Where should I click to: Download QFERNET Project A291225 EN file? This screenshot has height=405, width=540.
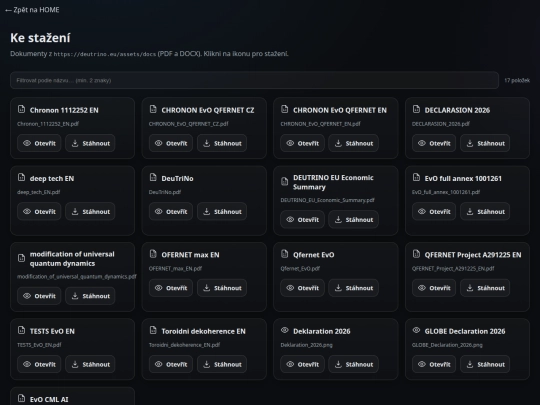point(485,288)
